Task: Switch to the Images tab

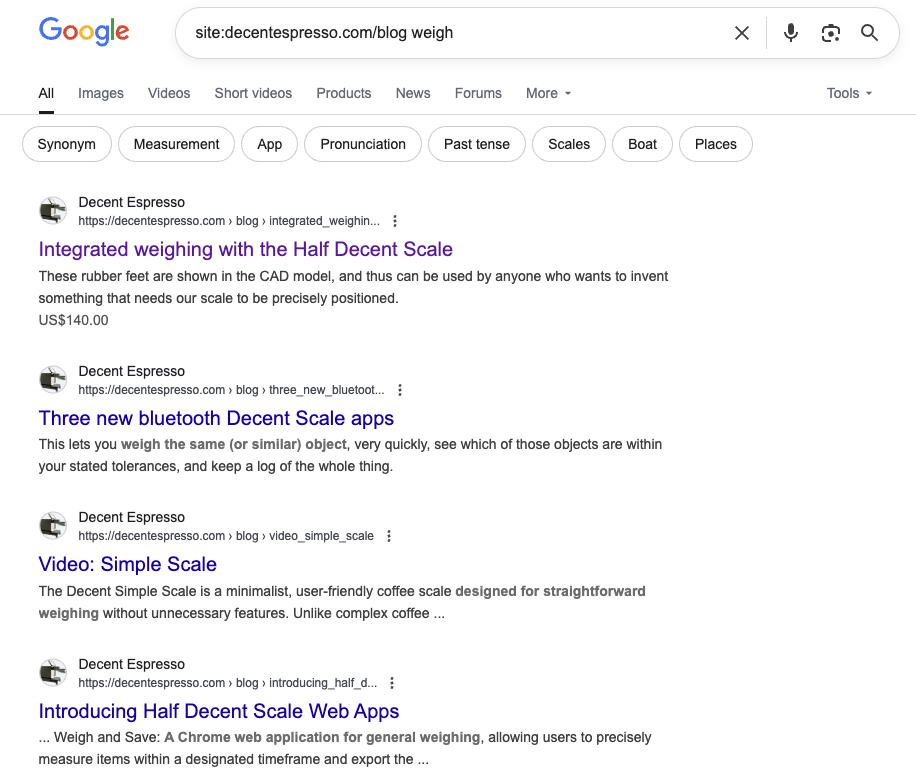Action: pos(100,93)
